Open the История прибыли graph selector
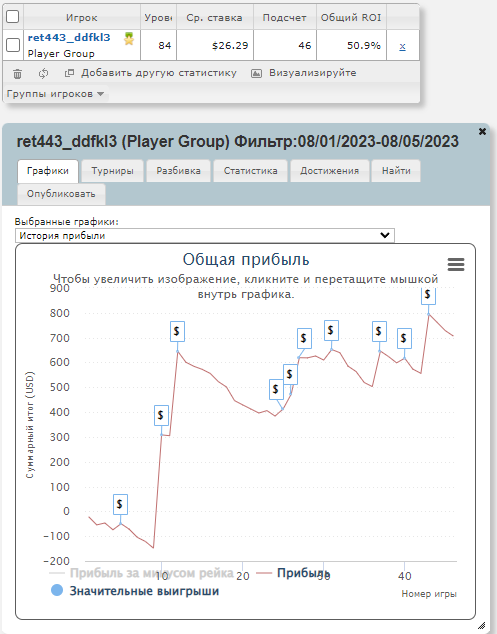Image resolution: width=497 pixels, height=634 pixels. [205, 236]
